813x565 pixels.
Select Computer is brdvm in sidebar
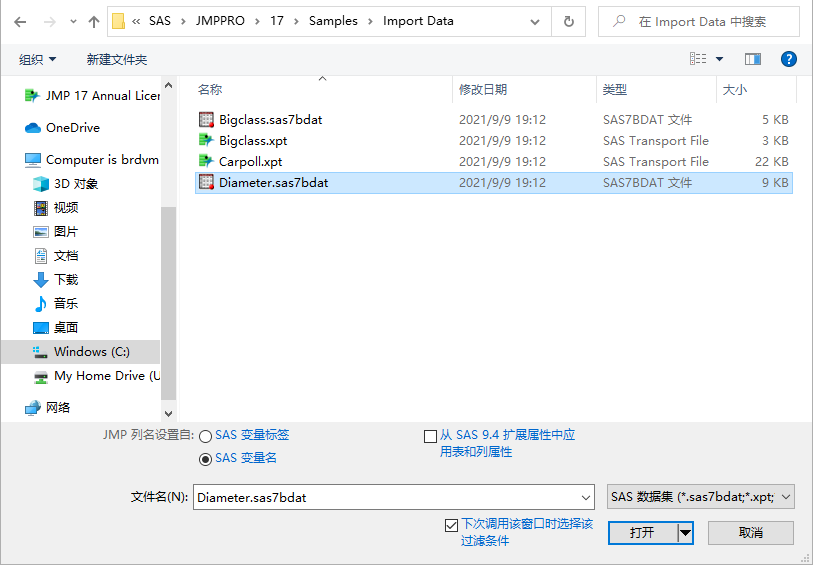(x=92, y=160)
